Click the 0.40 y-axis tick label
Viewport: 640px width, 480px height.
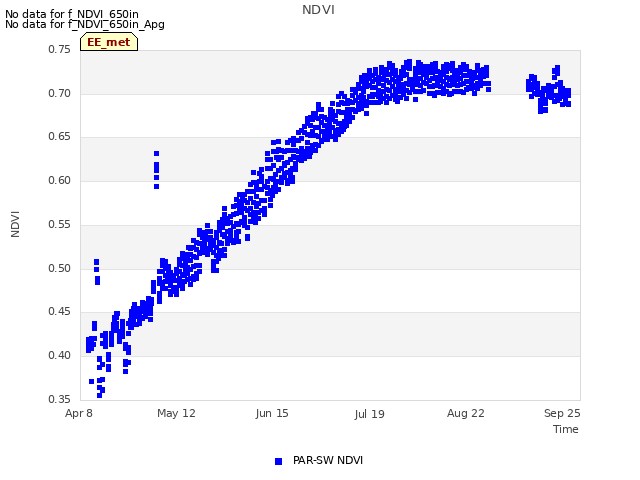60,355
